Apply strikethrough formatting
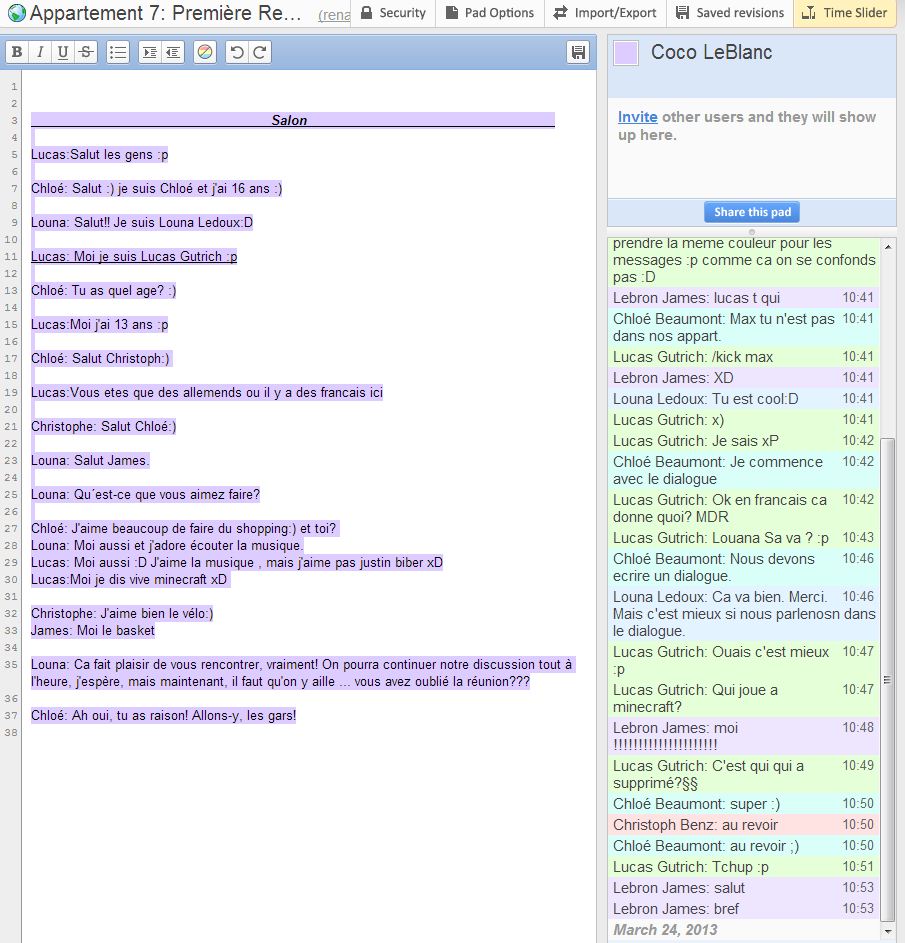Image resolution: width=905 pixels, height=943 pixels. click(86, 53)
